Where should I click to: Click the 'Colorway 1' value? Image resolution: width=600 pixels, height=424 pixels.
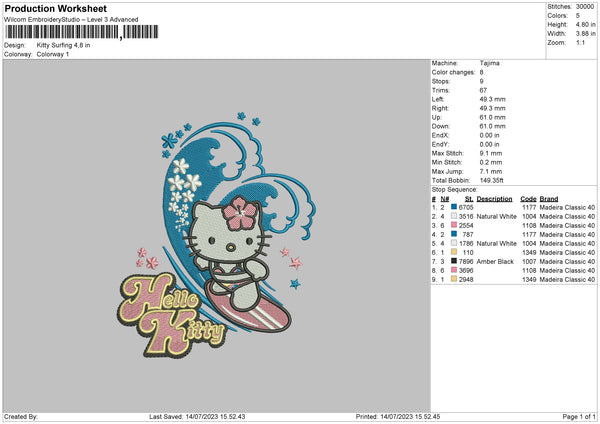pos(53,54)
